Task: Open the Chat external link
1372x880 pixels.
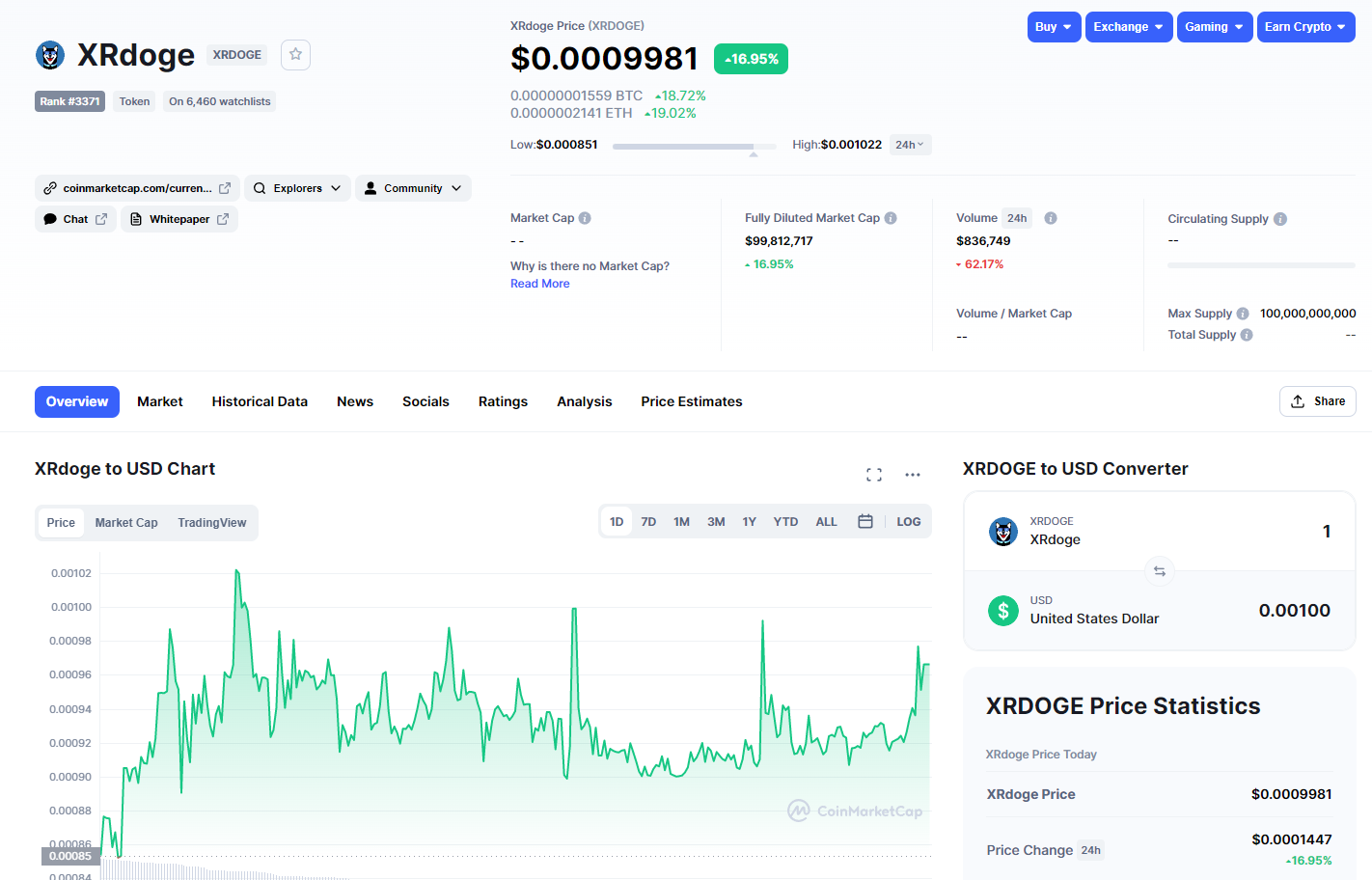Action: tap(75, 219)
